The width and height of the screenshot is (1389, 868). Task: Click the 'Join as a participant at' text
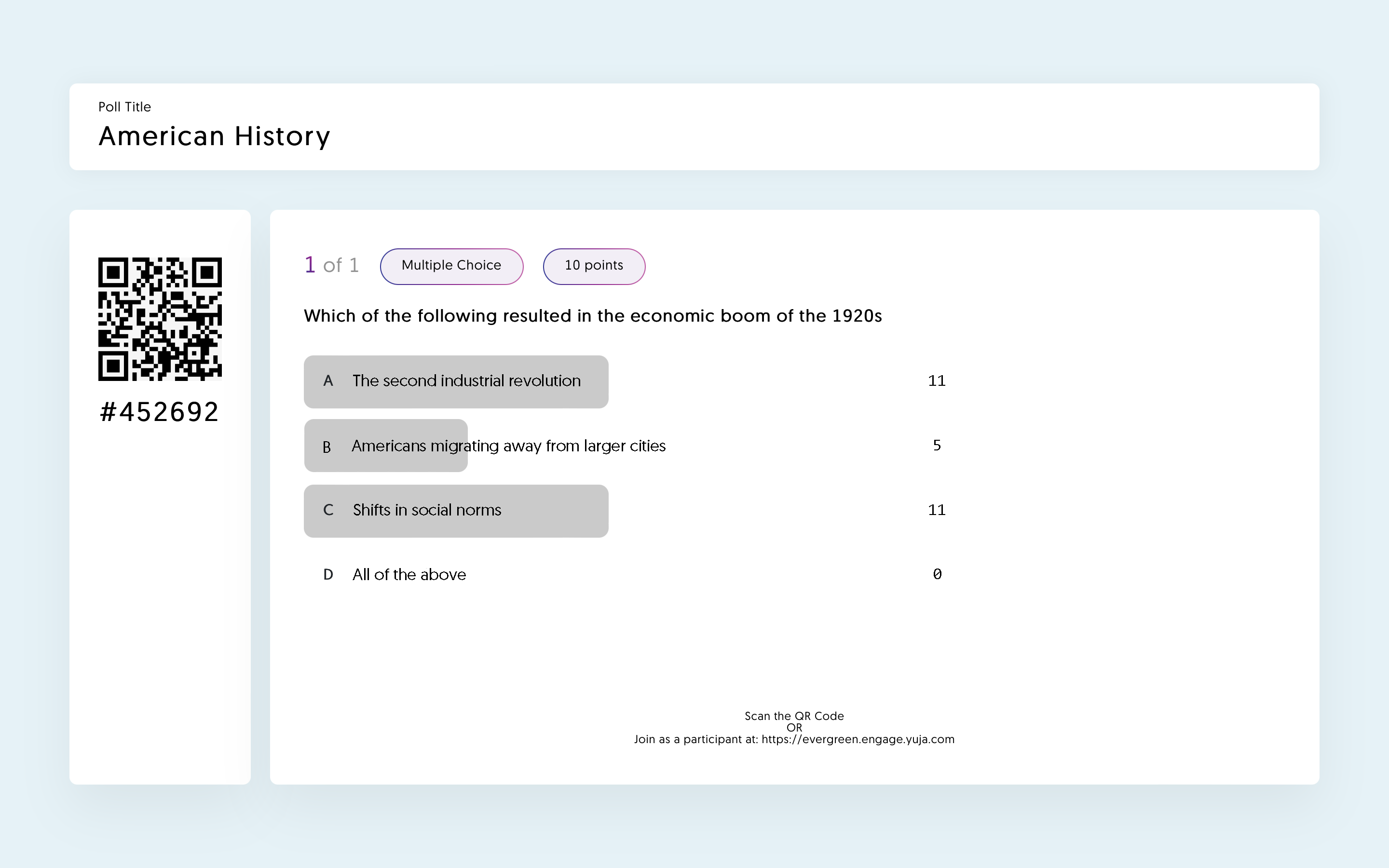coord(695,739)
